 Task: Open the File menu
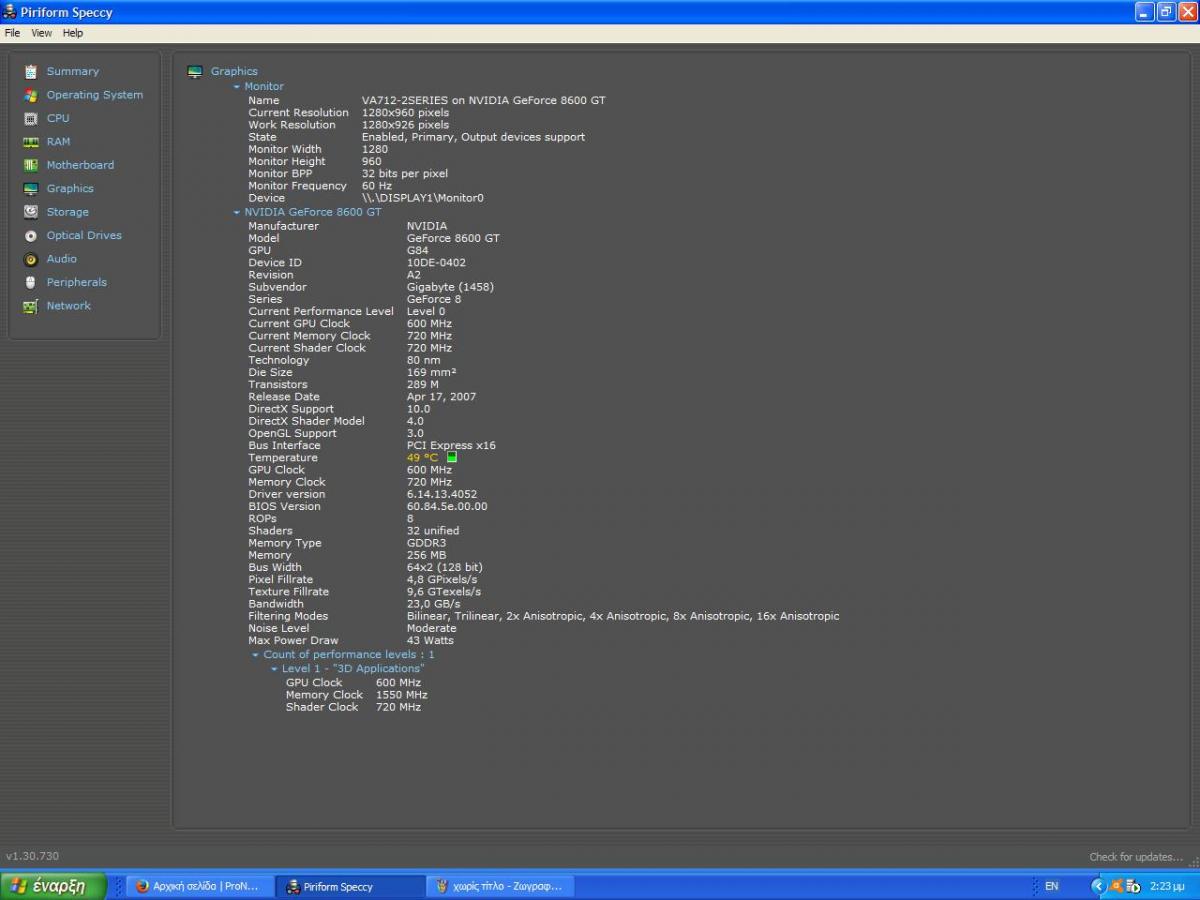coord(12,33)
